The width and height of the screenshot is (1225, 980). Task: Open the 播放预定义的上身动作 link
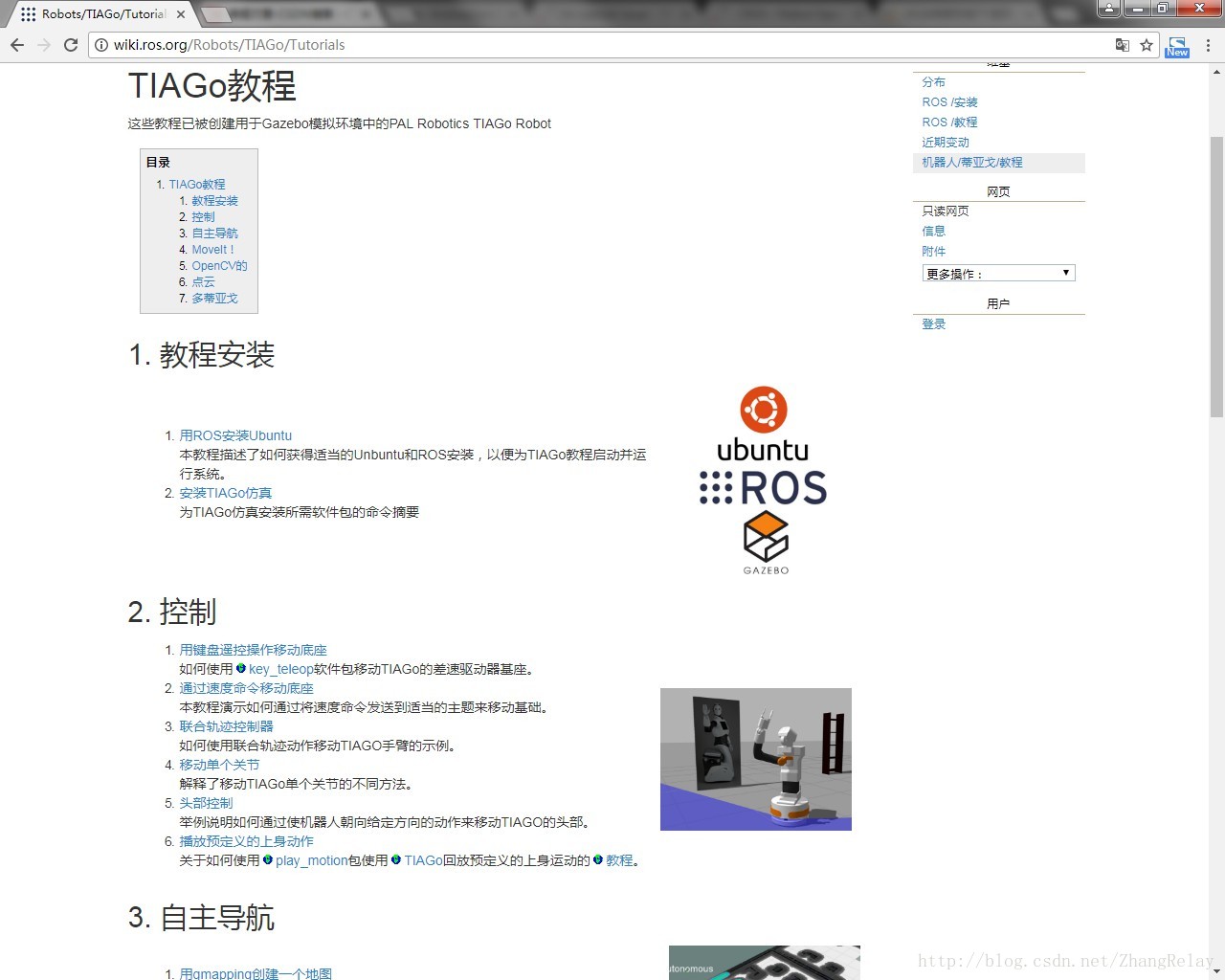click(x=246, y=841)
